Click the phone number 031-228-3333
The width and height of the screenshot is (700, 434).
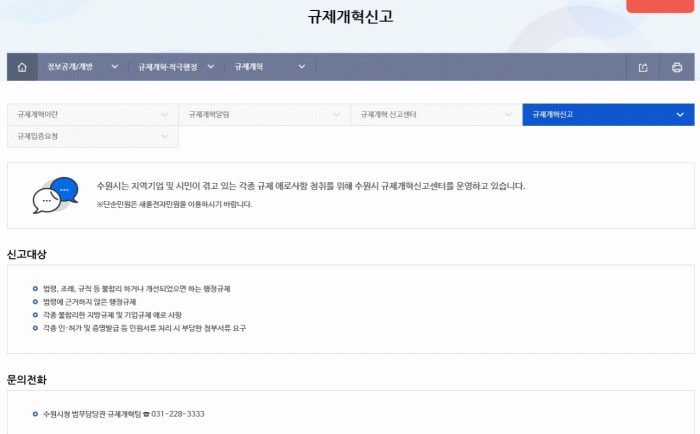pos(178,413)
